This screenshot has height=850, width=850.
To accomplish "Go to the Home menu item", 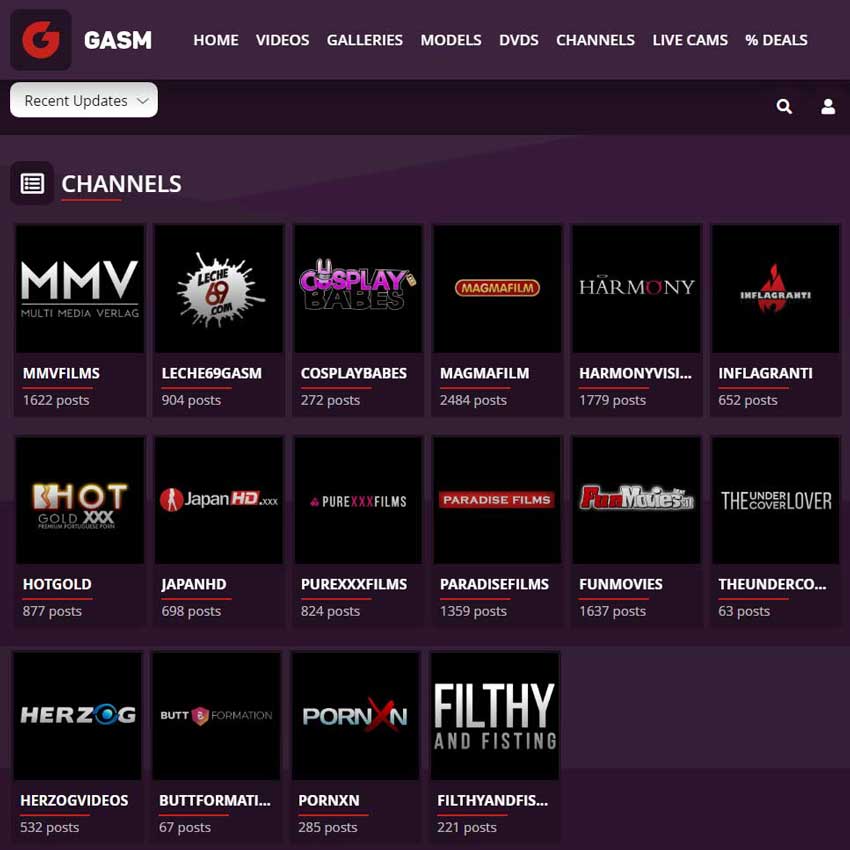I will click(x=216, y=40).
